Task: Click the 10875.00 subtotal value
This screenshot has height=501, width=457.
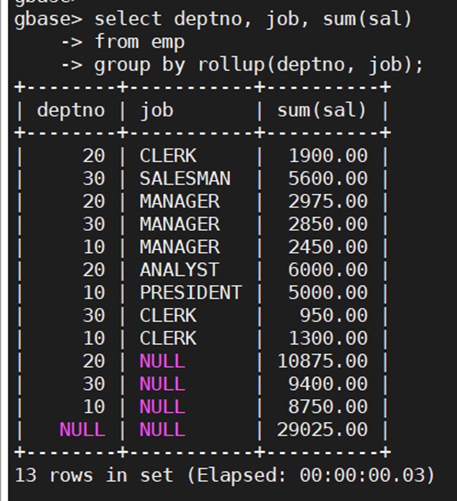Action: [322, 361]
